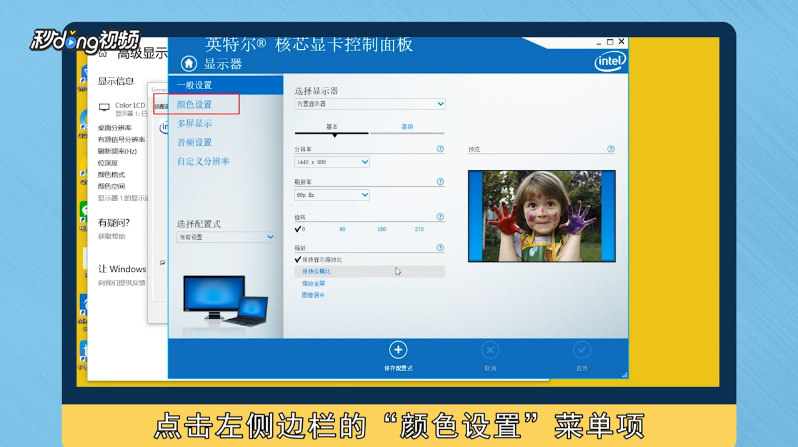Click the Intel logo in the header
This screenshot has width=798, height=447.
610,62
